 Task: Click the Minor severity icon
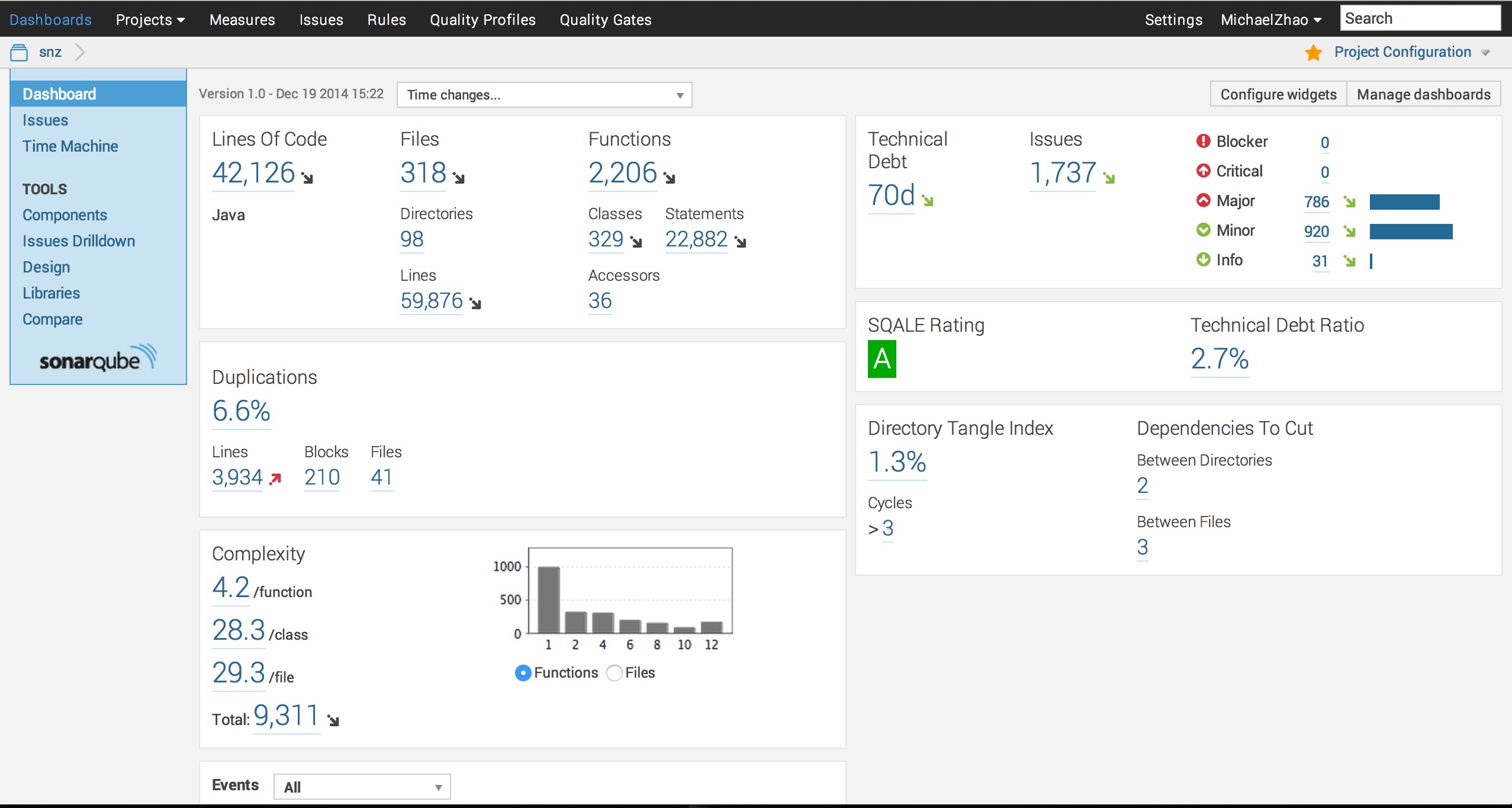click(x=1204, y=230)
